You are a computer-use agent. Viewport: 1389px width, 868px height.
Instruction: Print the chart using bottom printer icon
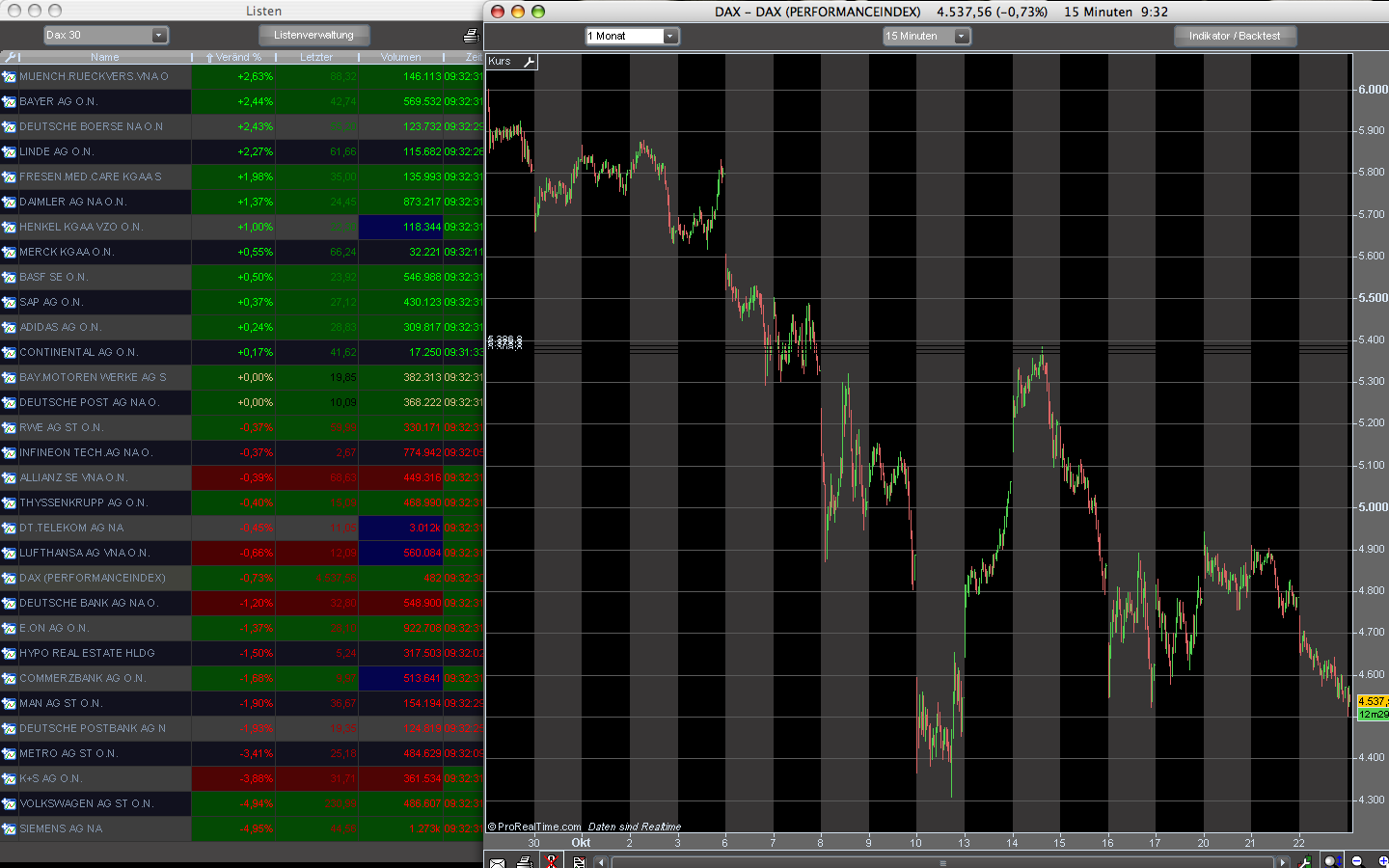tap(524, 861)
